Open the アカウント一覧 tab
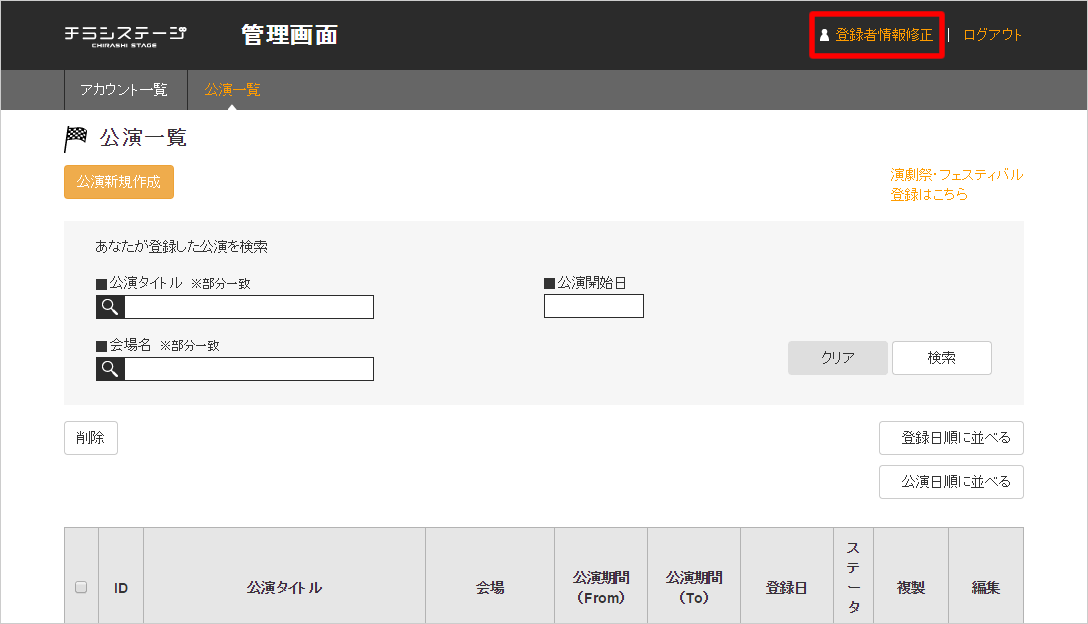 tap(124, 90)
